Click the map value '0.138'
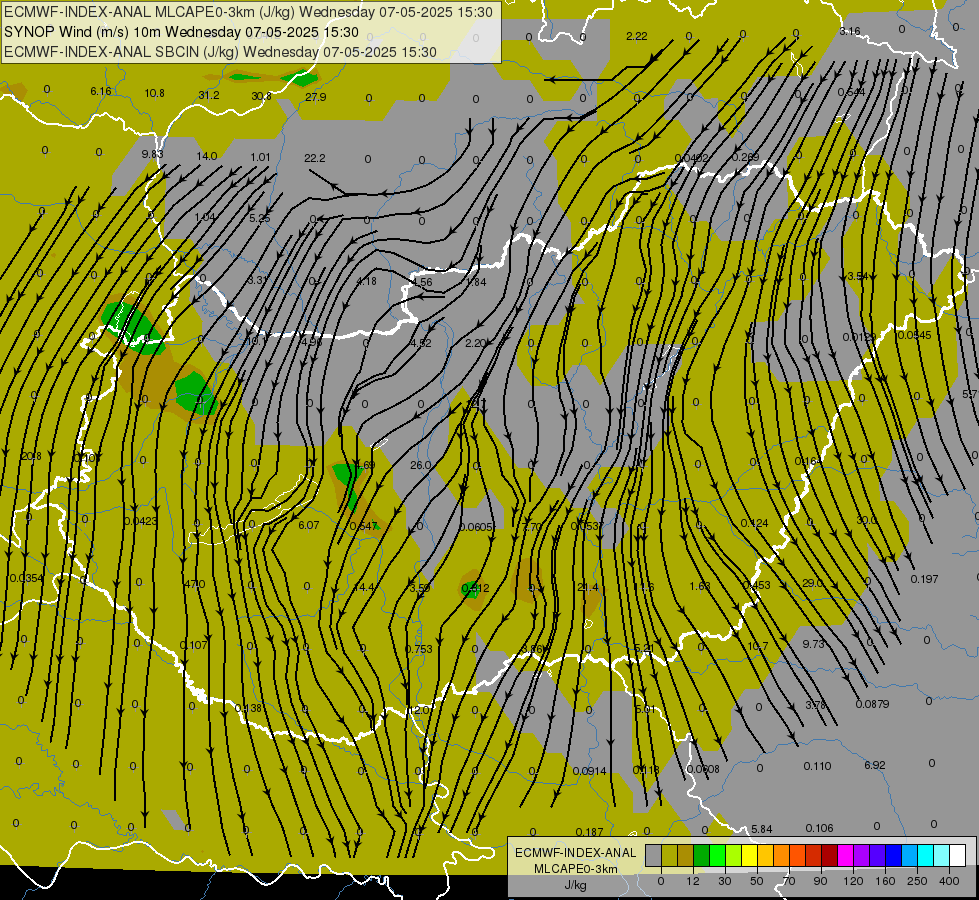Image resolution: width=979 pixels, height=900 pixels. (248, 708)
